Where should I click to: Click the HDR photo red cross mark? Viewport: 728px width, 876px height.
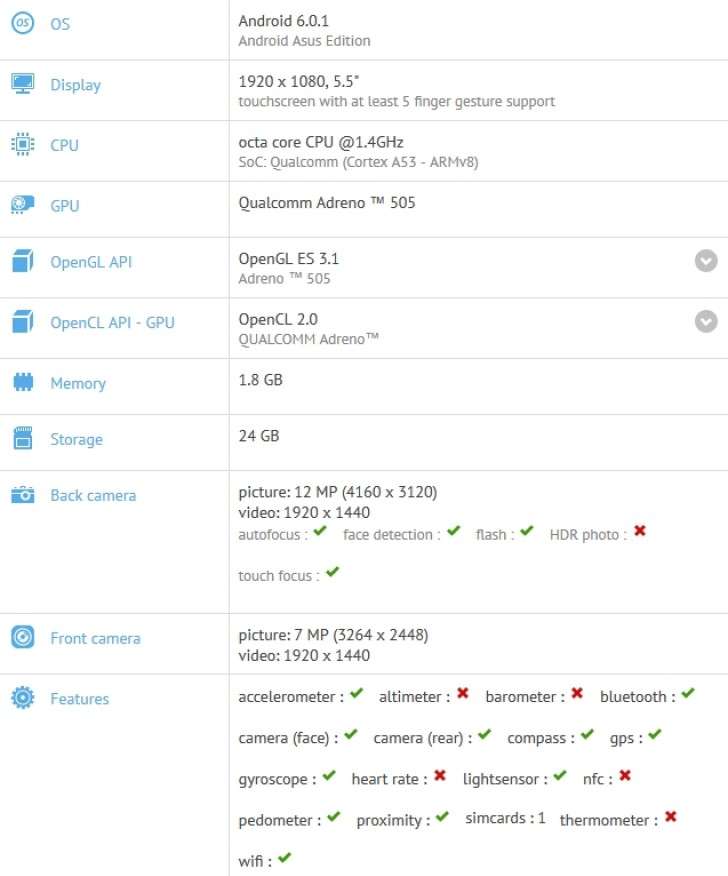[x=640, y=531]
